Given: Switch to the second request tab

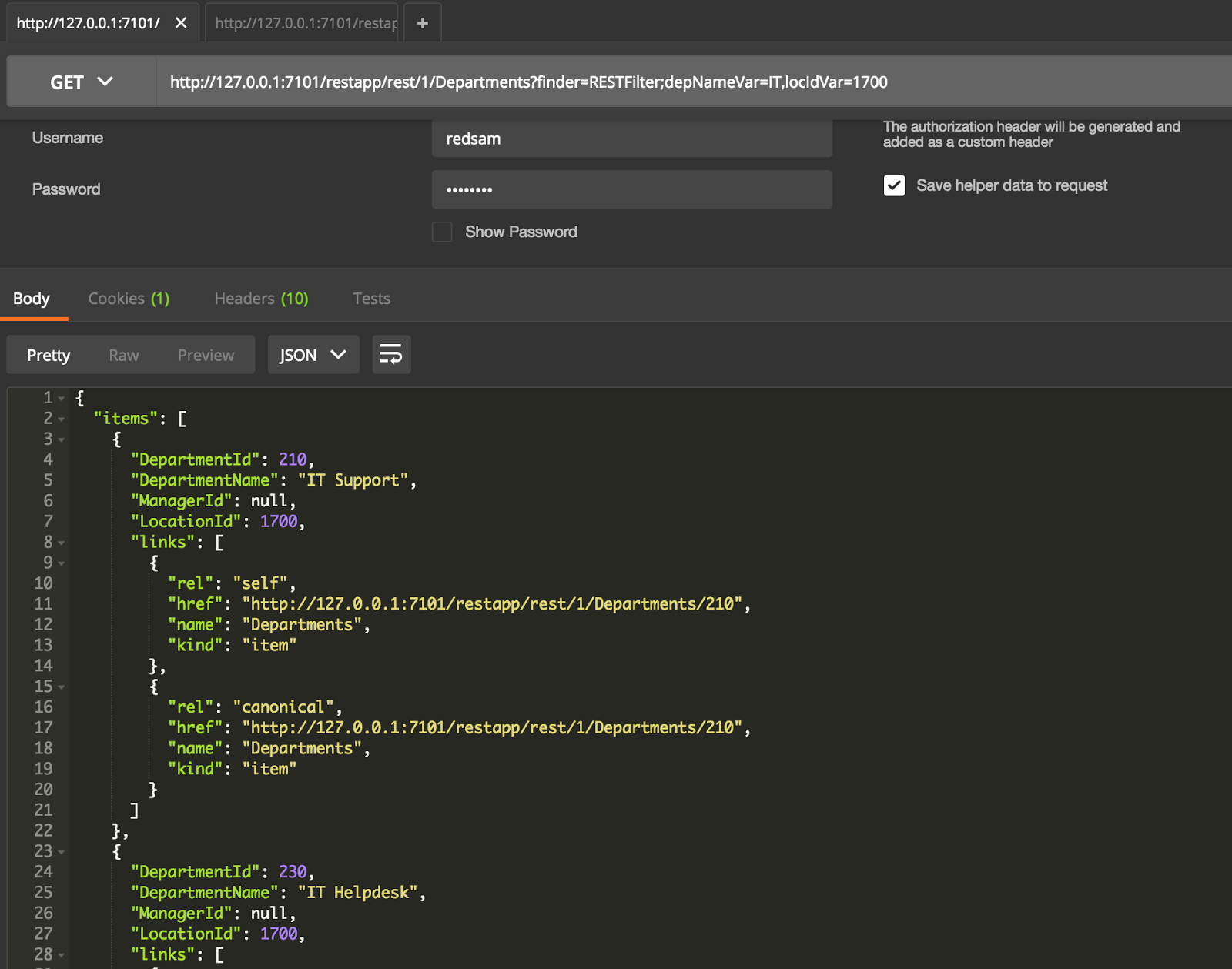Looking at the screenshot, I should (302, 23).
